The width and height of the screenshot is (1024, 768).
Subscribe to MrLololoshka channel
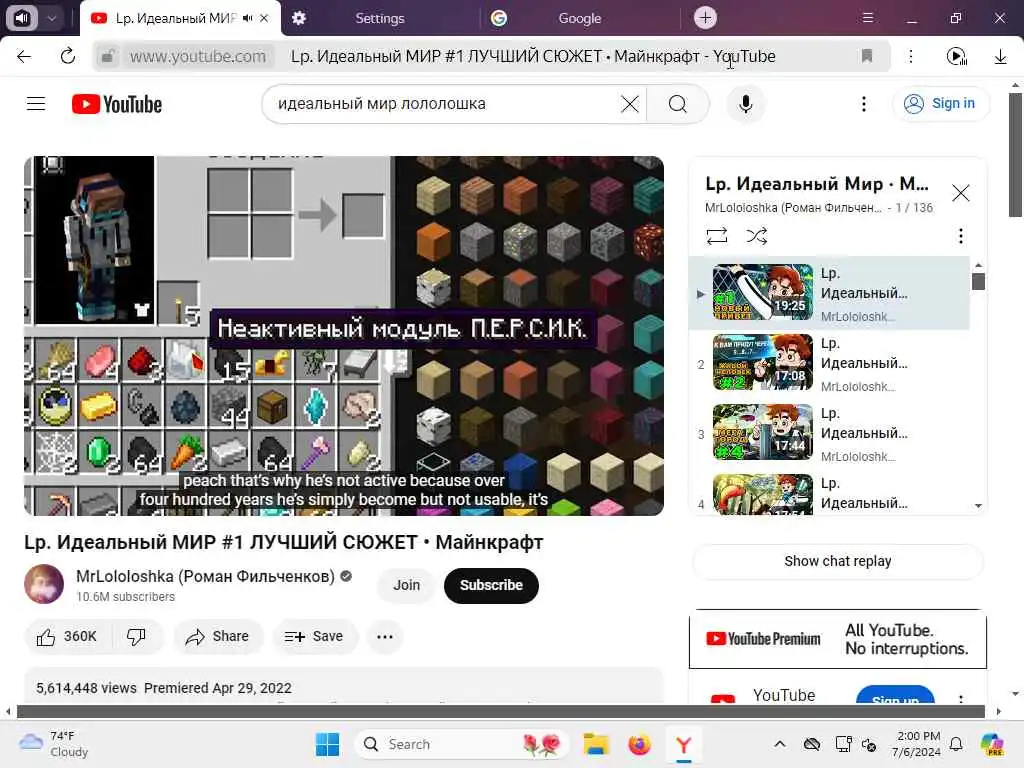(491, 585)
